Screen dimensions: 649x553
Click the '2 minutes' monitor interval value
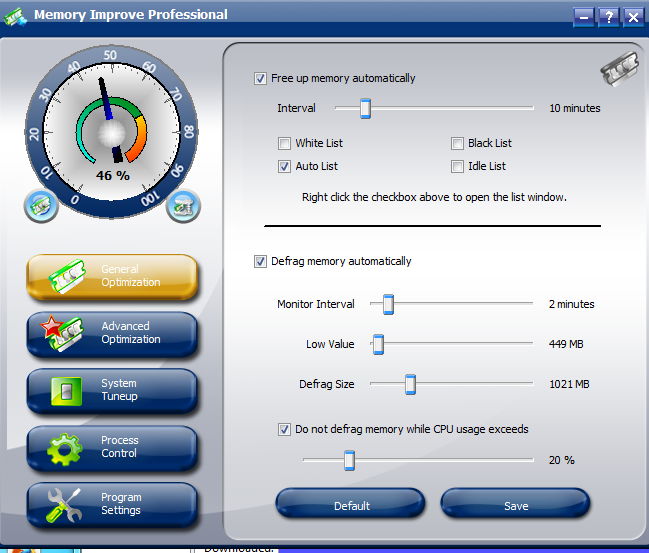tap(572, 304)
